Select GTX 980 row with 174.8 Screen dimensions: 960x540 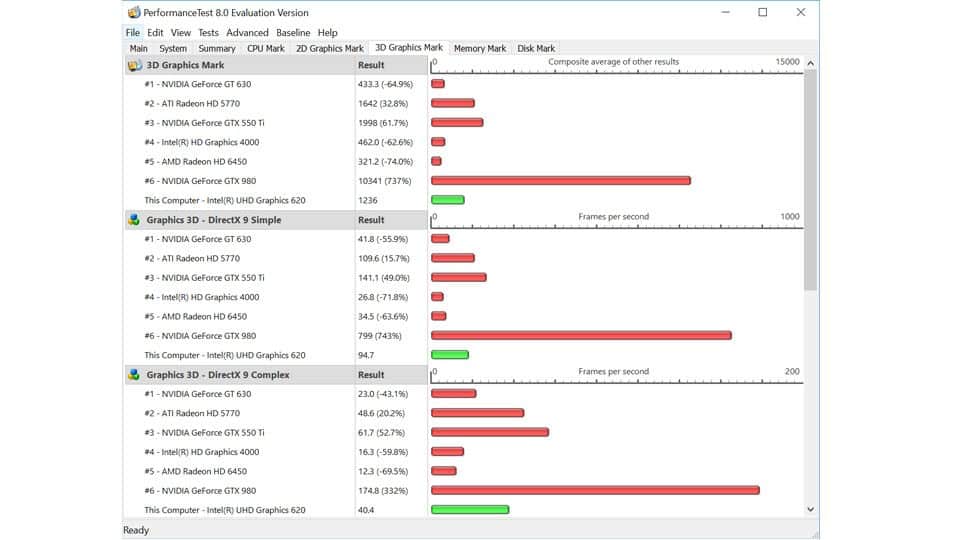(463, 490)
